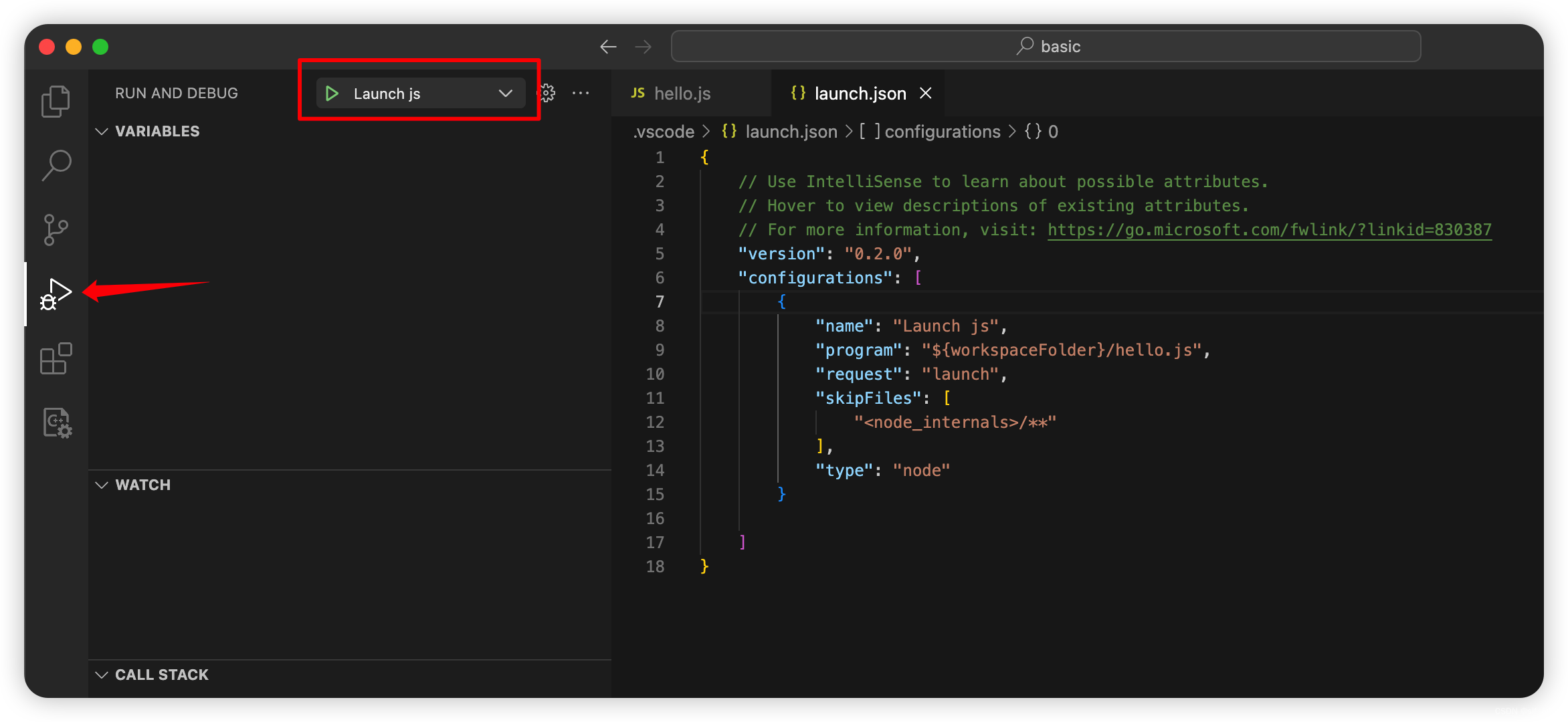Click the Hover comment on line 3
Image resolution: width=1568 pixels, height=722 pixels.
[x=993, y=205]
